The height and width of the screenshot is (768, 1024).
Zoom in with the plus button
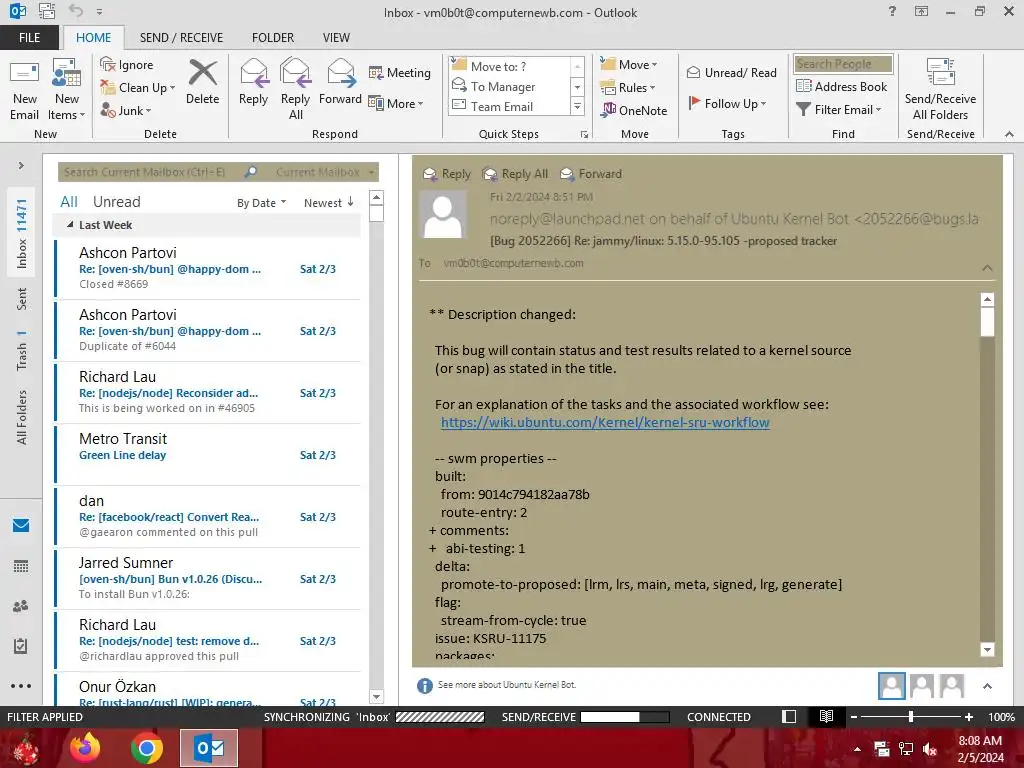(968, 717)
